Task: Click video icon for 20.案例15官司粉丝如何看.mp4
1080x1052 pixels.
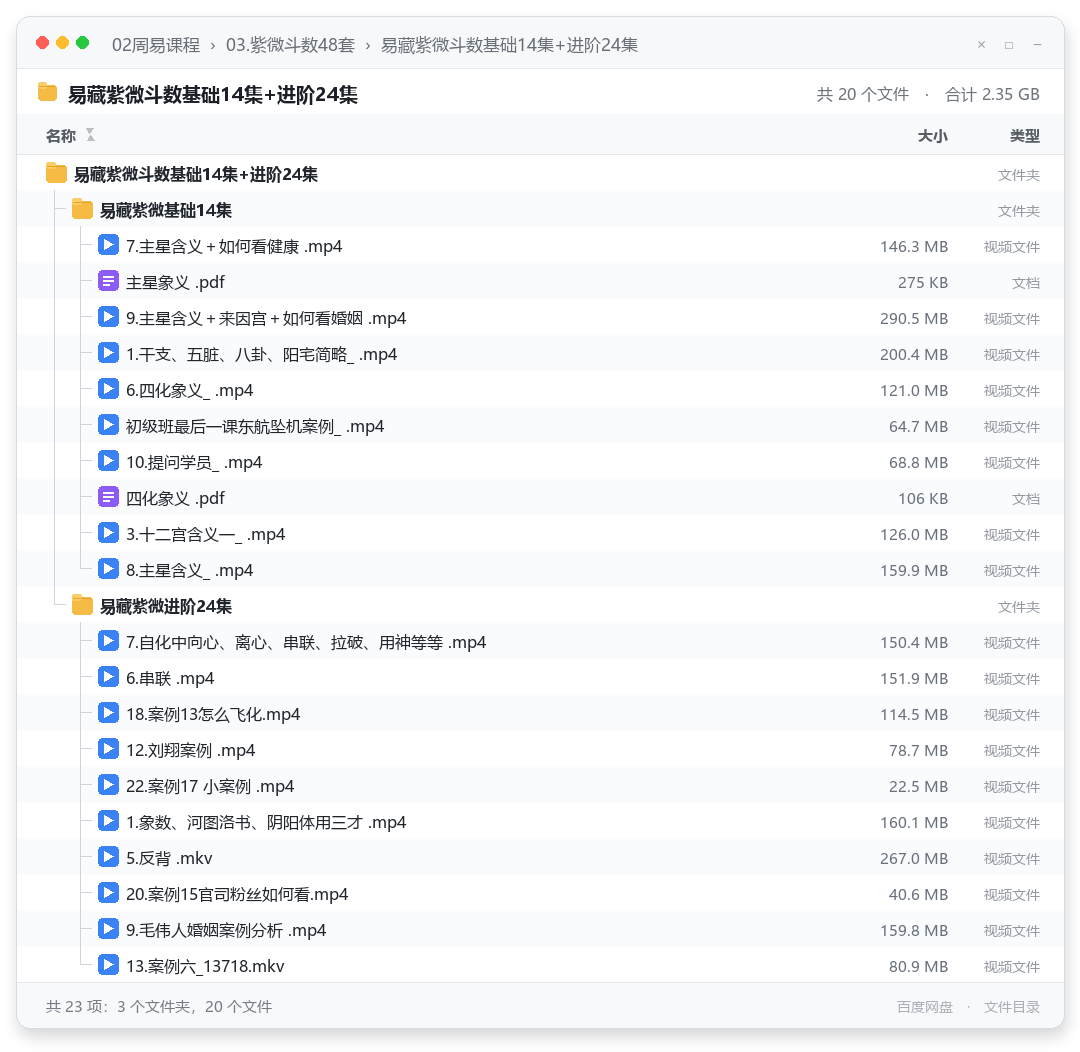Action: [x=108, y=893]
